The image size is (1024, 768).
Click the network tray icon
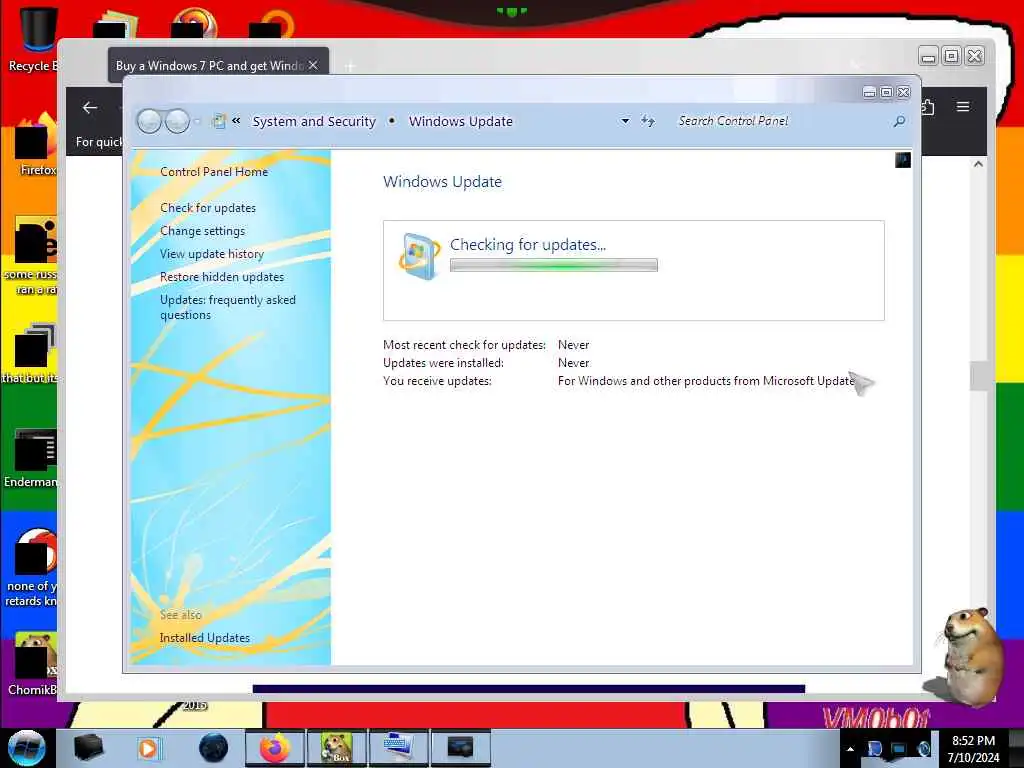coord(899,749)
